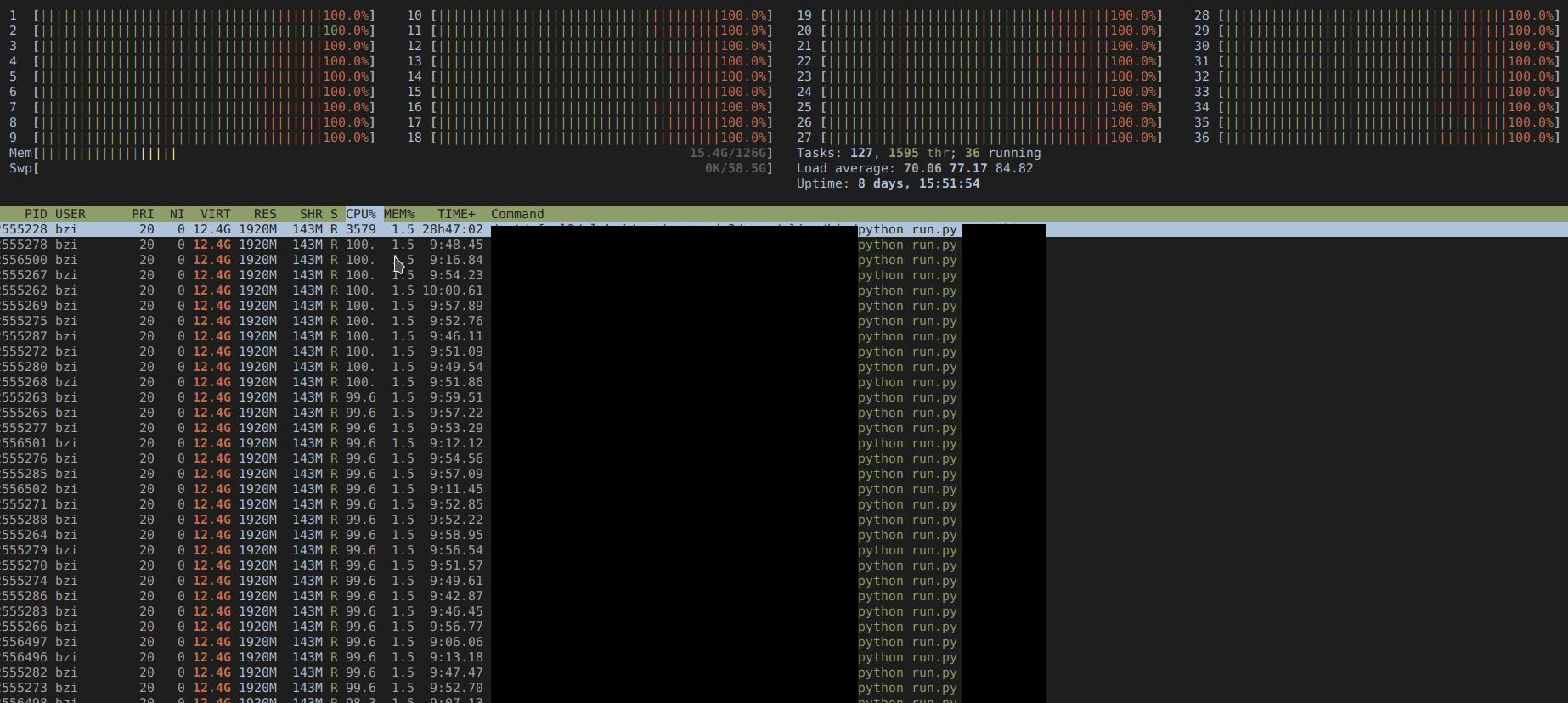1568x703 pixels.
Task: Click the TIME+ value 10:00.61
Action: [x=453, y=290]
